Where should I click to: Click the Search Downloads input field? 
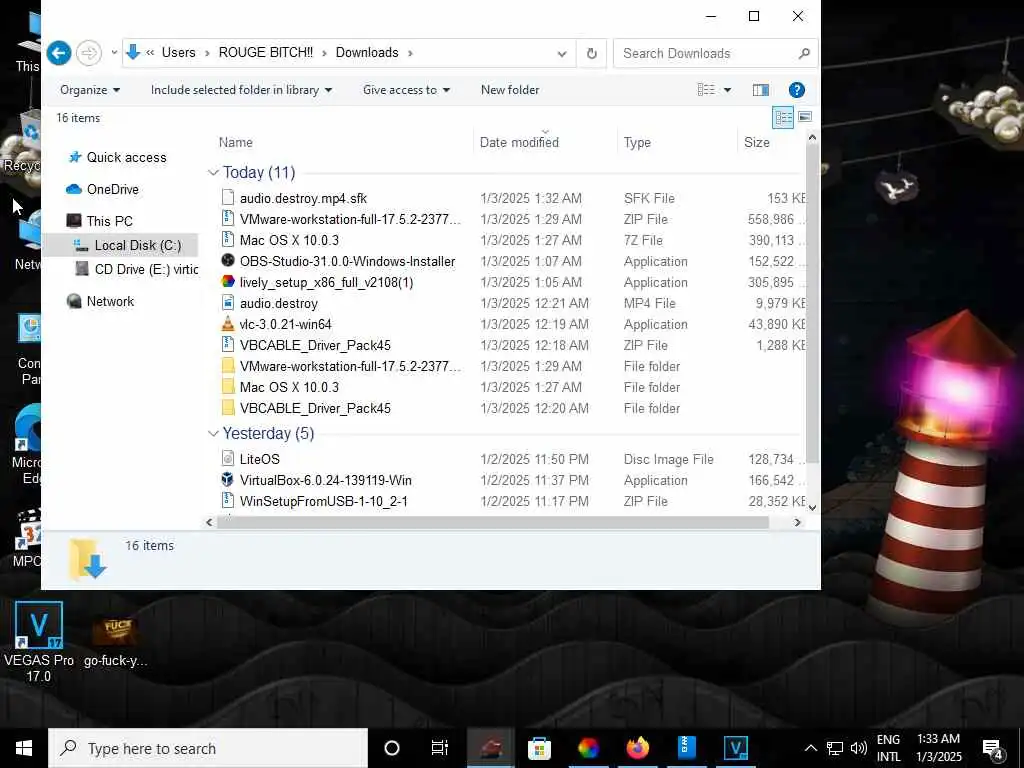point(705,54)
